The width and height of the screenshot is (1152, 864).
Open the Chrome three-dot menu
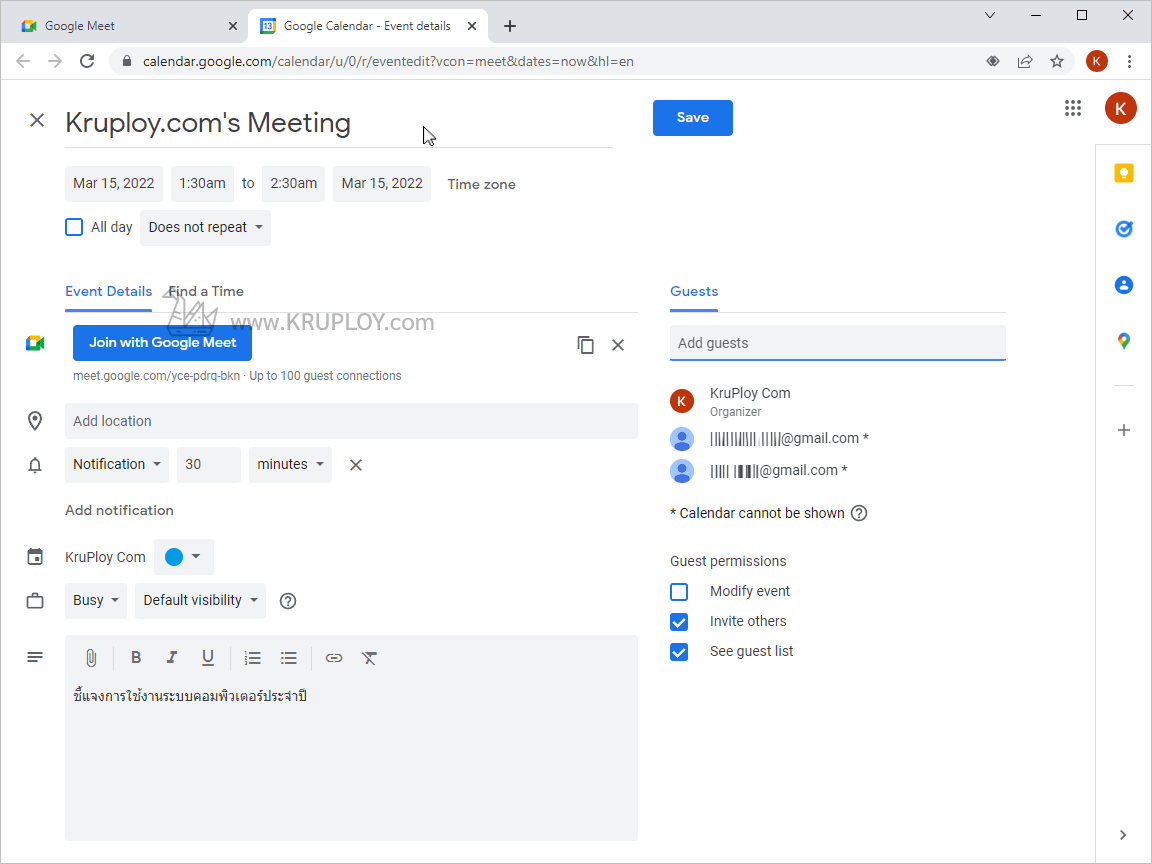point(1129,61)
